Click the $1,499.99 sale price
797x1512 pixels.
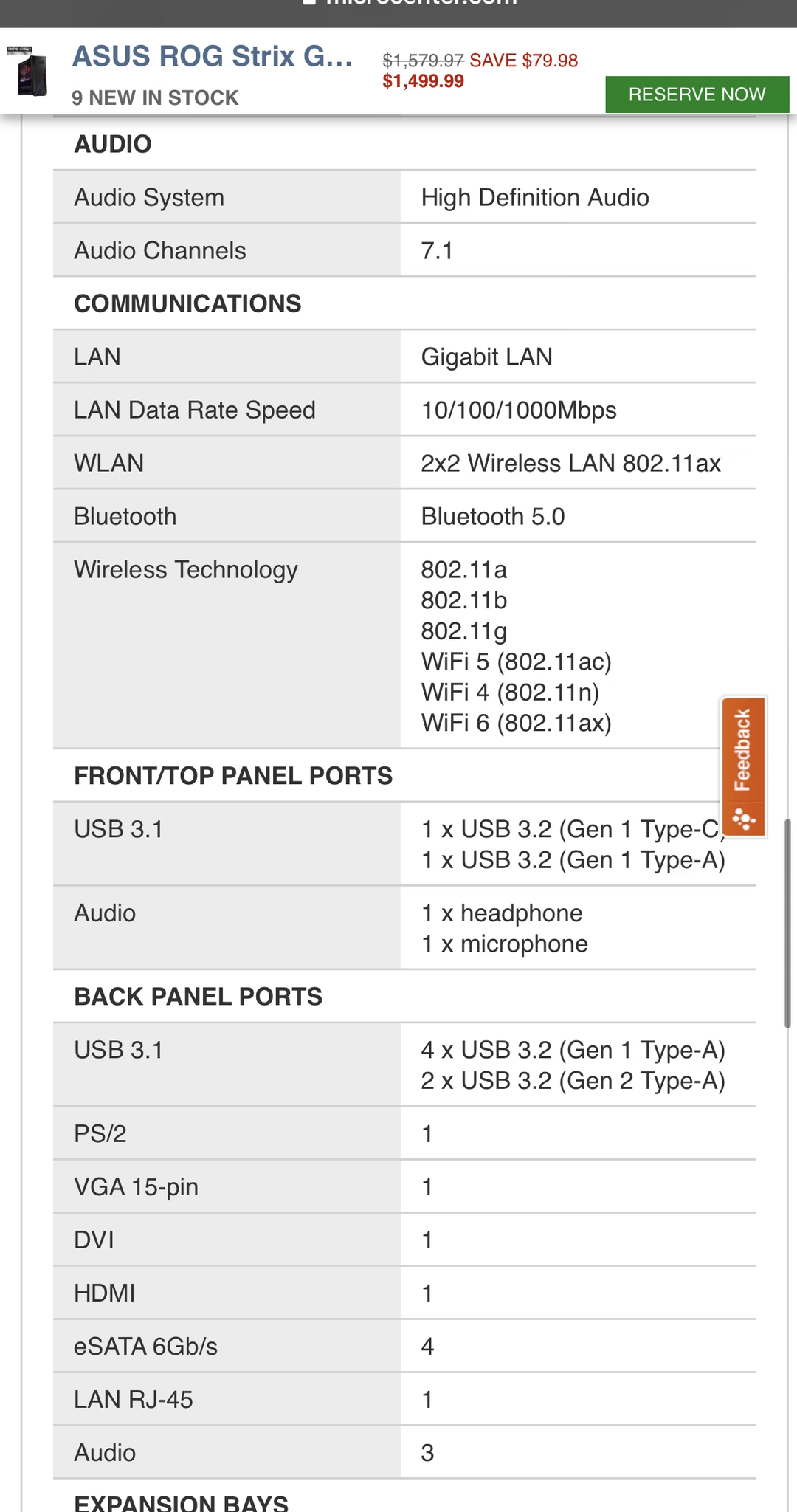[x=423, y=81]
